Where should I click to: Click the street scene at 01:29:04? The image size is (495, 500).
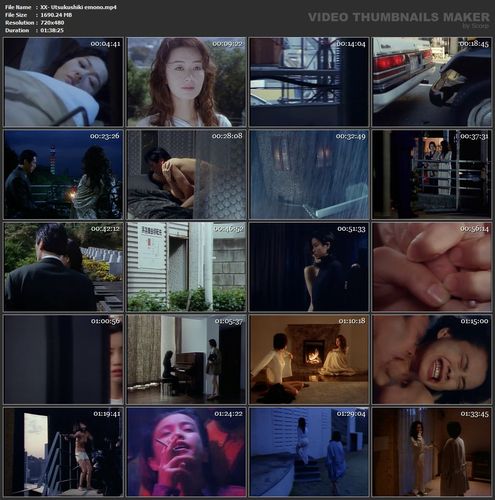click(x=309, y=452)
